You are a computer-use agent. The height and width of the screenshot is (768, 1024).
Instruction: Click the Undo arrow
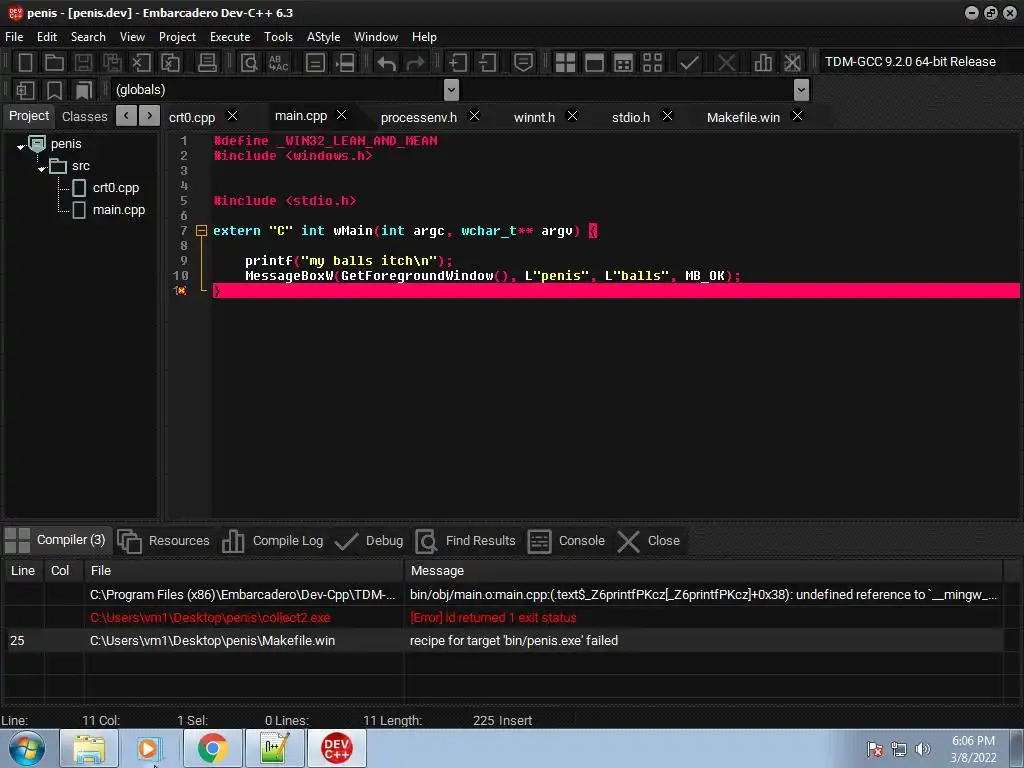pos(387,63)
